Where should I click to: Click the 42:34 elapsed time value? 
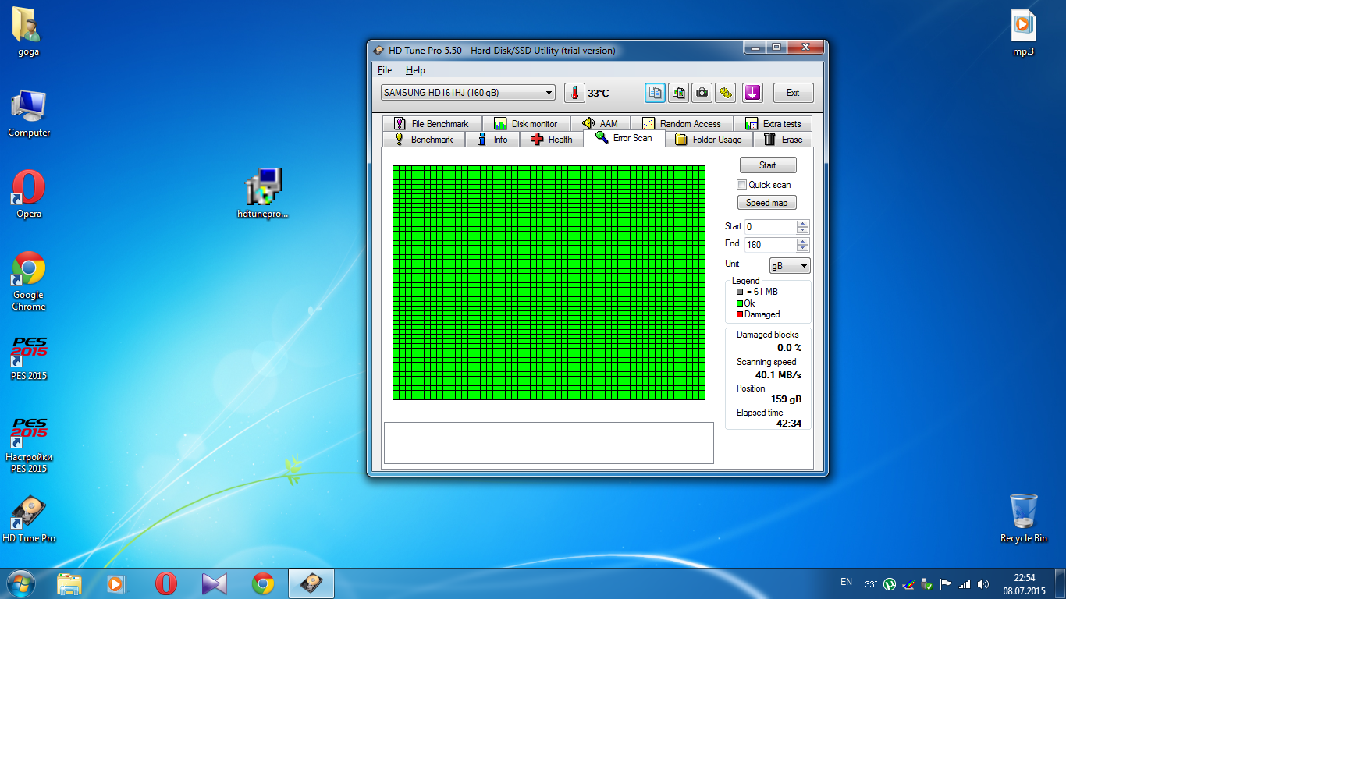point(789,423)
